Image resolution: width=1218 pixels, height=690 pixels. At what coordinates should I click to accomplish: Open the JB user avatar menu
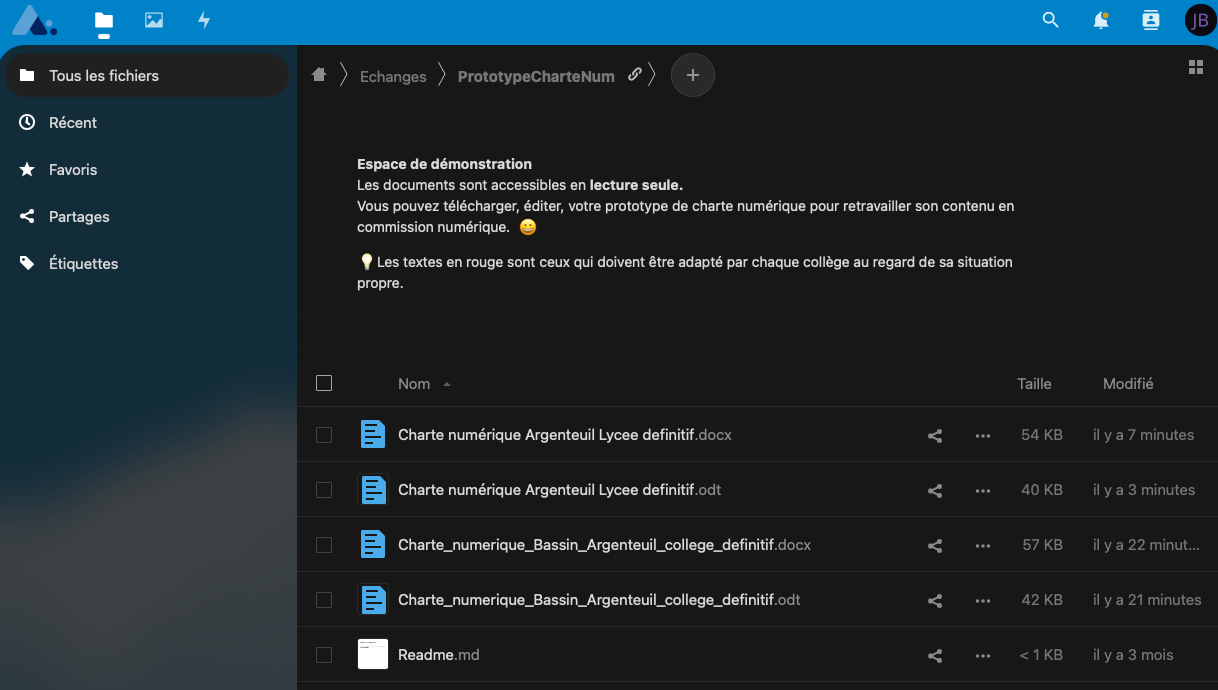click(1199, 20)
